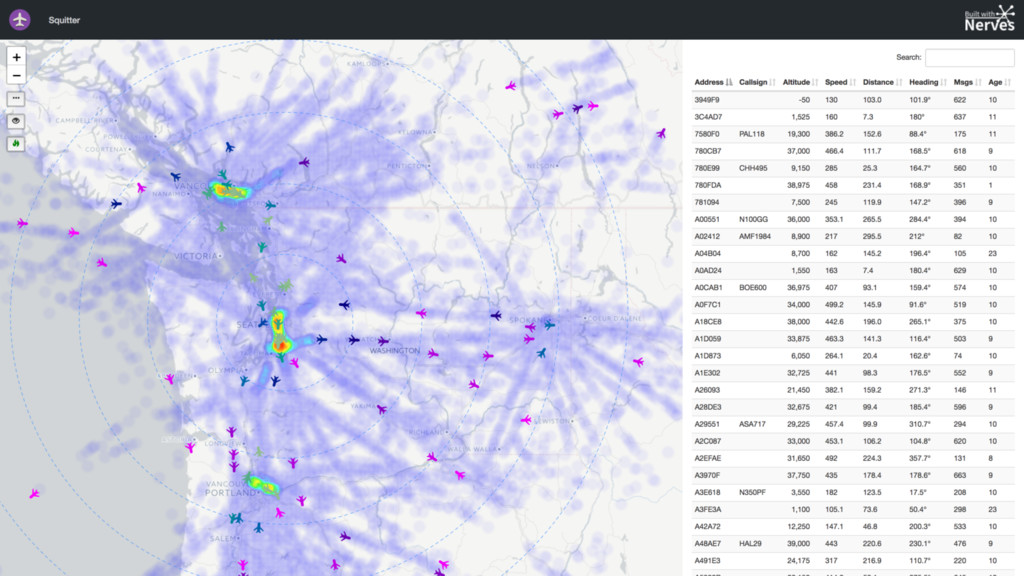Click callsign AMF1984 in the table
This screenshot has height=576, width=1024.
[755, 236]
